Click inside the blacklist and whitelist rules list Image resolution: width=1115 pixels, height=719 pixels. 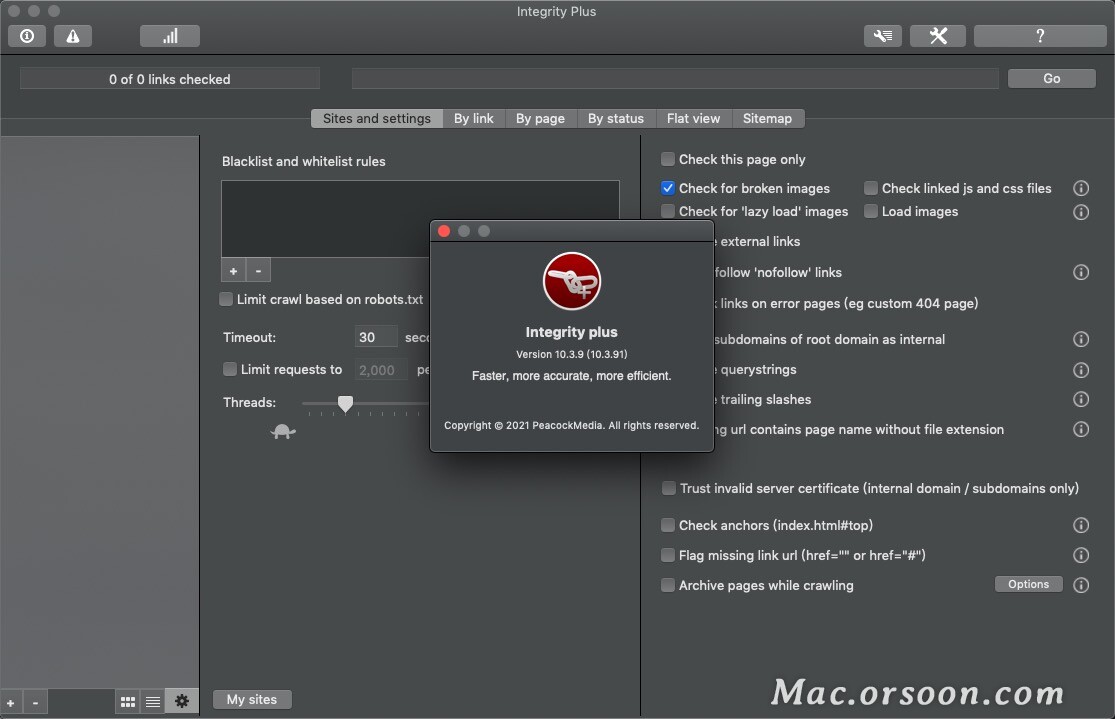[x=420, y=219]
